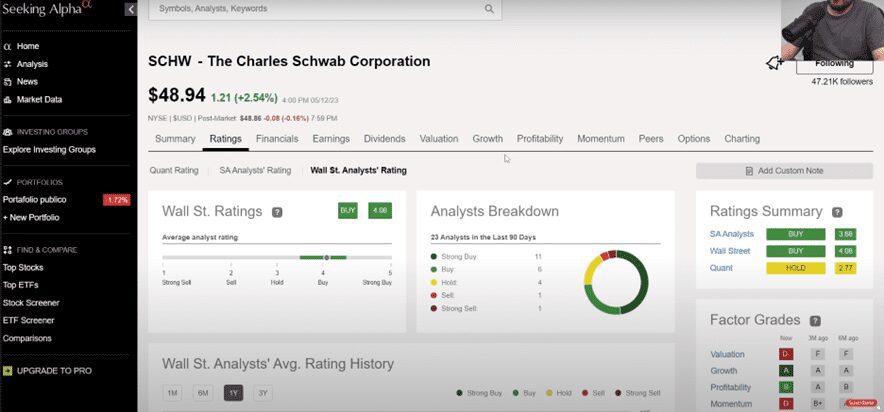Select the 6M rating history range

[202, 393]
